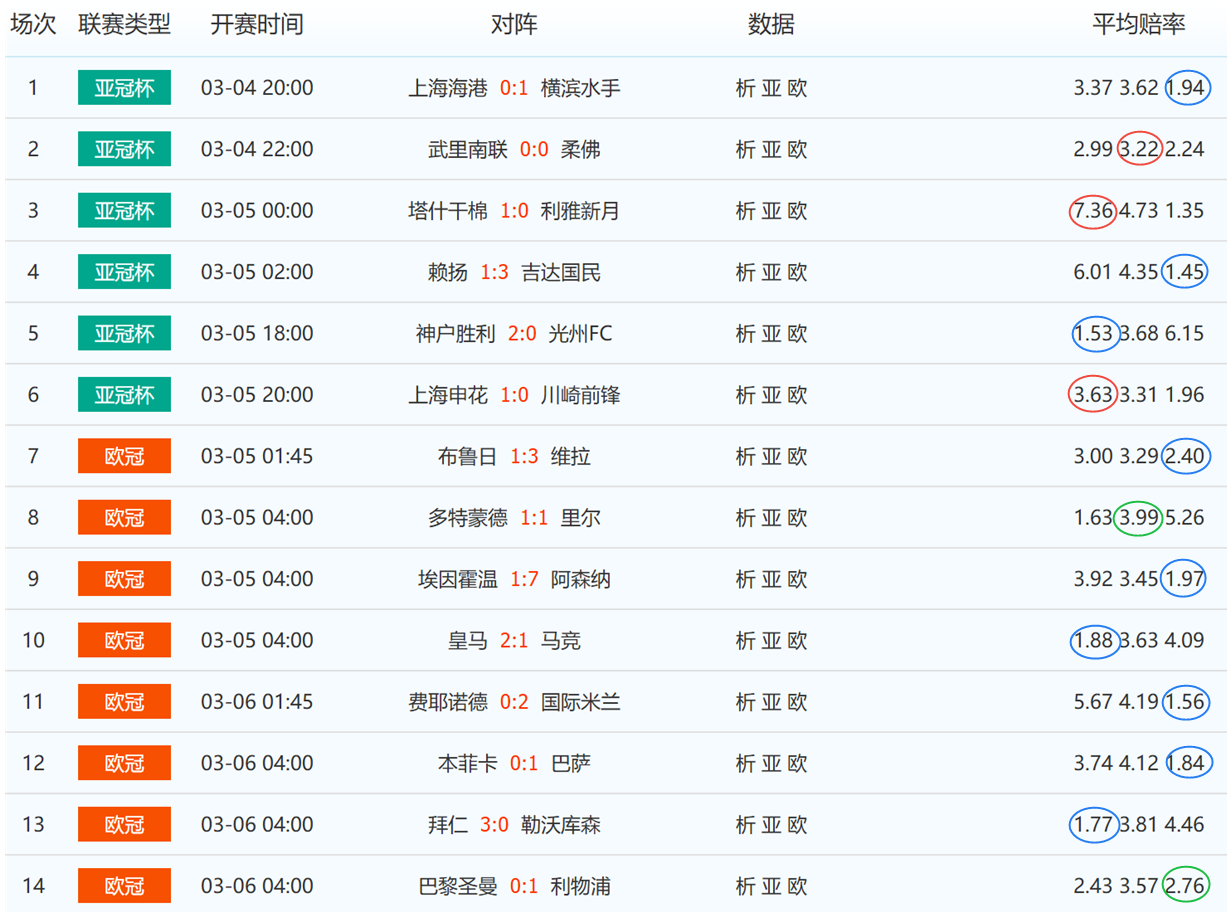Click 析 for 布鲁日 vs 维拉 match
The height and width of the screenshot is (912, 1227).
click(745, 457)
